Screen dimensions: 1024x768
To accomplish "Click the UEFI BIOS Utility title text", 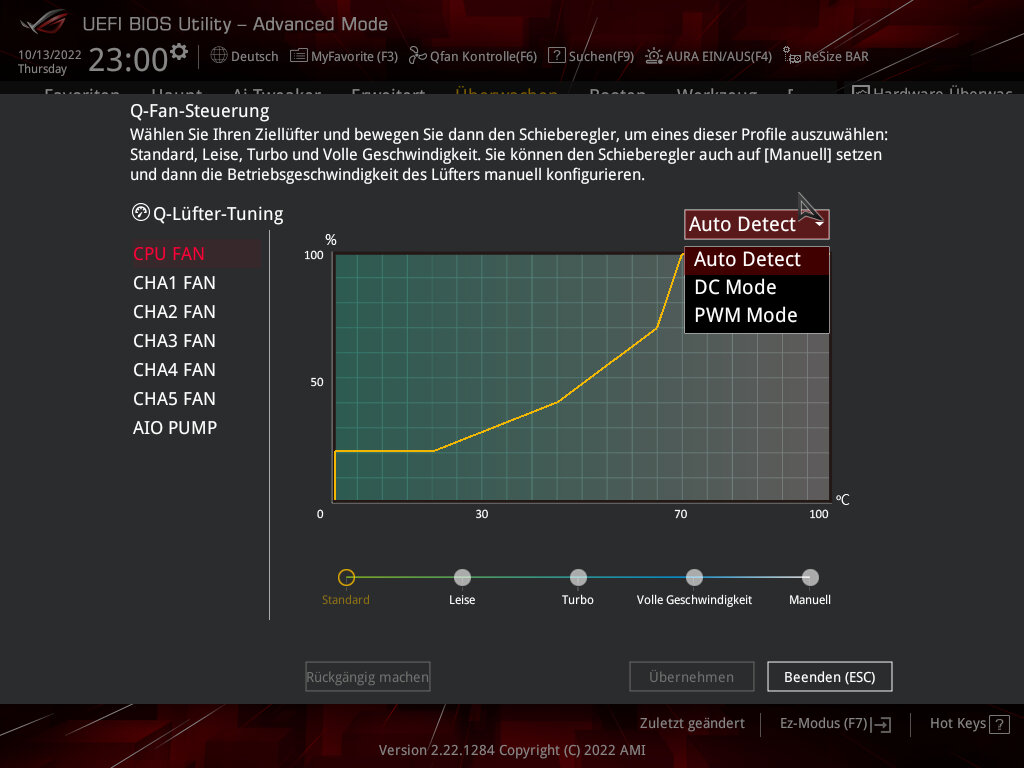I will [235, 24].
